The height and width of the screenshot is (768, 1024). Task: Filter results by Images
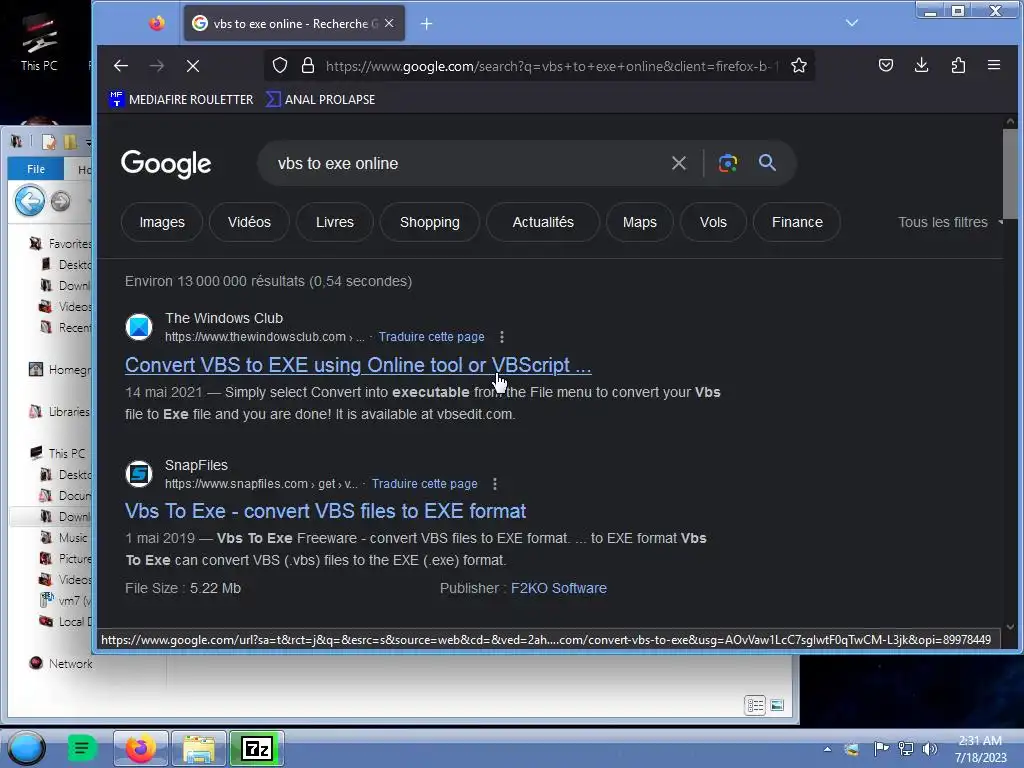(162, 222)
